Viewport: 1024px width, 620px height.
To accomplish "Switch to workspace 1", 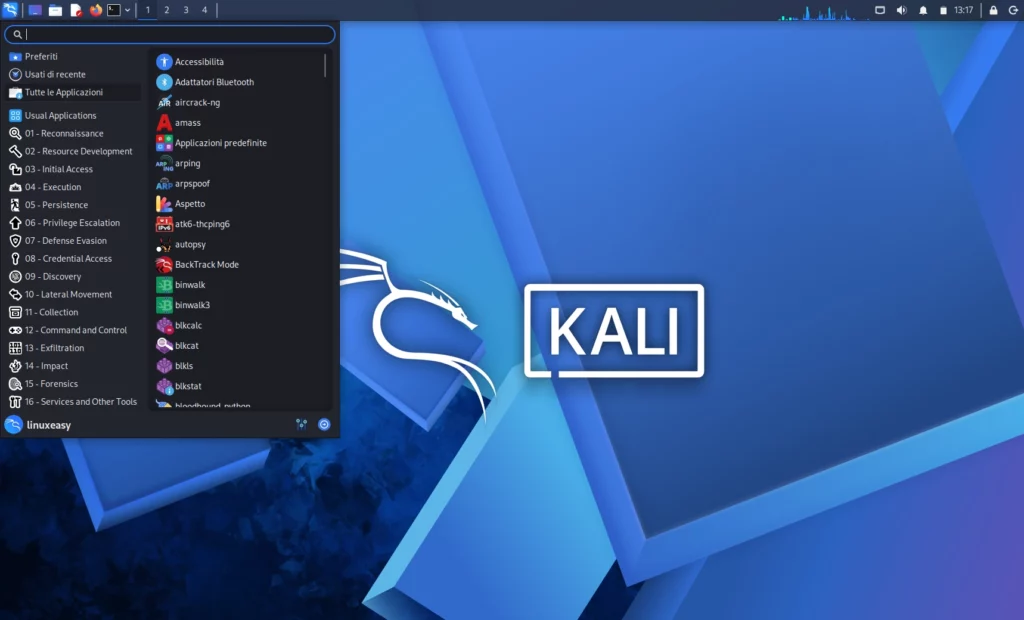I will tap(148, 10).
